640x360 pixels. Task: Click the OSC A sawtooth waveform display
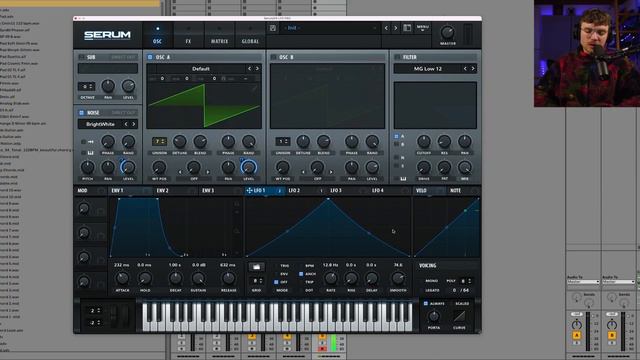204,105
